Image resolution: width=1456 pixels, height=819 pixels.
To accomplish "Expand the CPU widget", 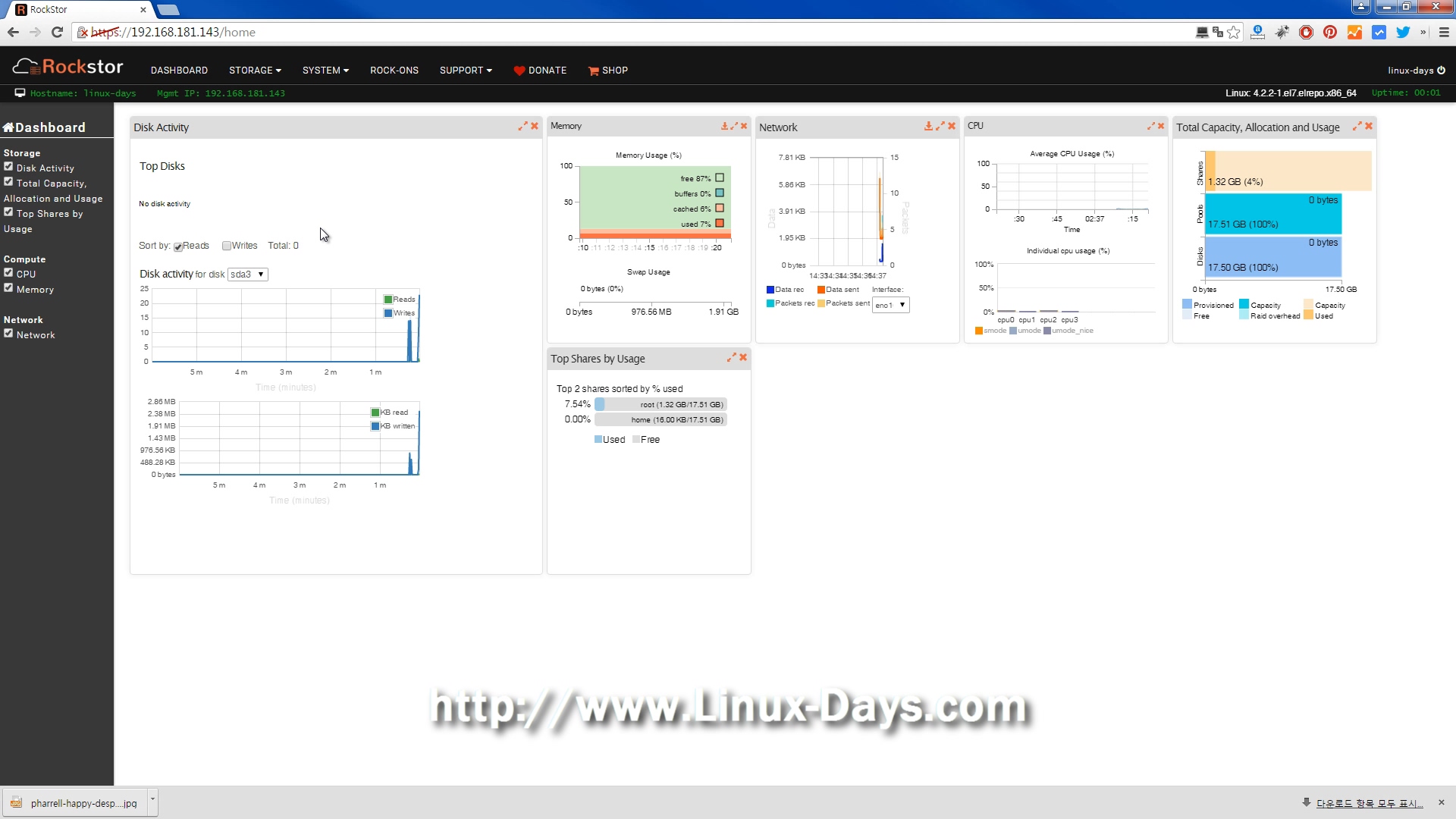I will (x=1151, y=126).
